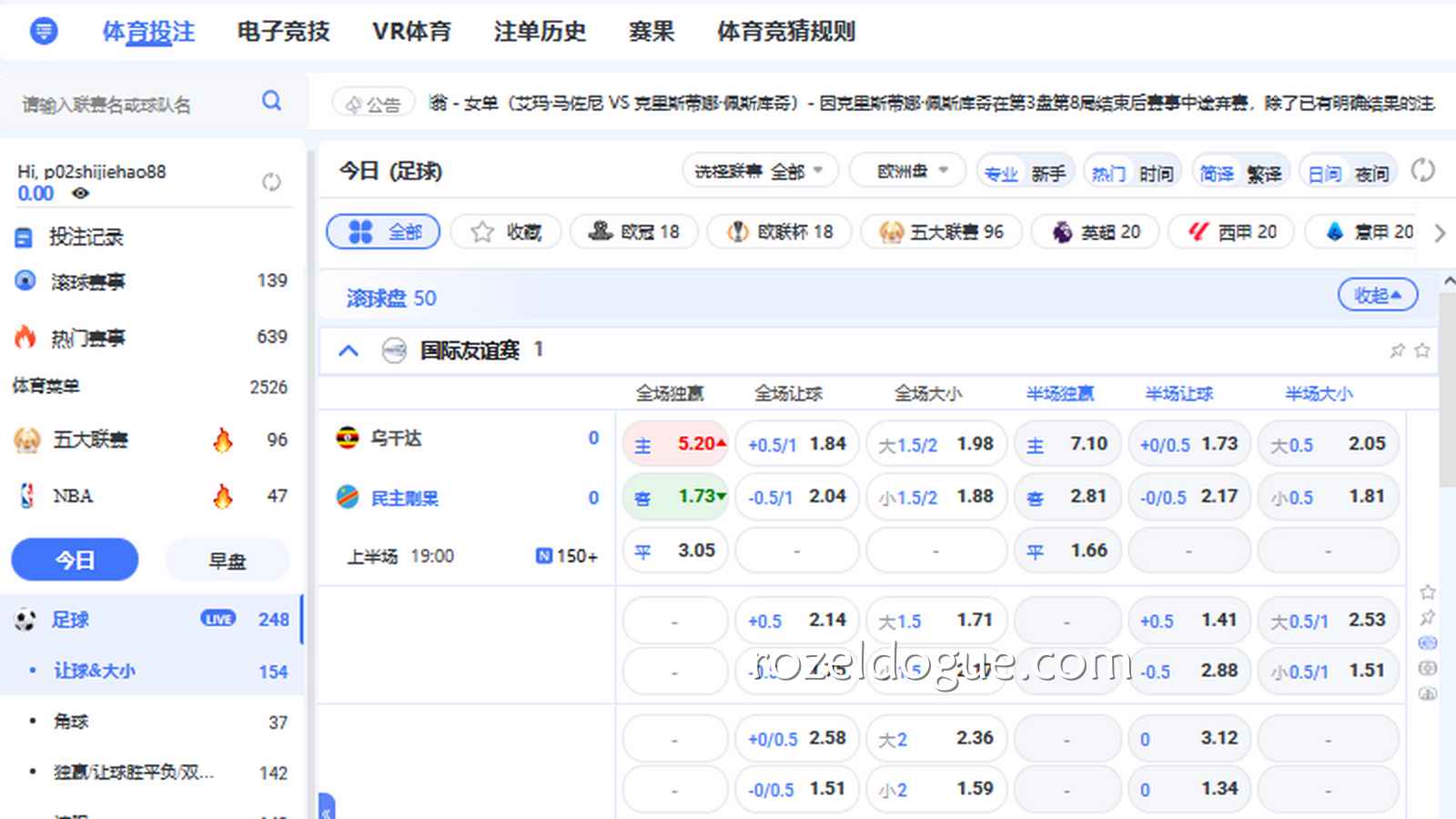Favorite the 国际友谊赛 league with star
Viewport: 1456px width, 819px height.
[1422, 350]
